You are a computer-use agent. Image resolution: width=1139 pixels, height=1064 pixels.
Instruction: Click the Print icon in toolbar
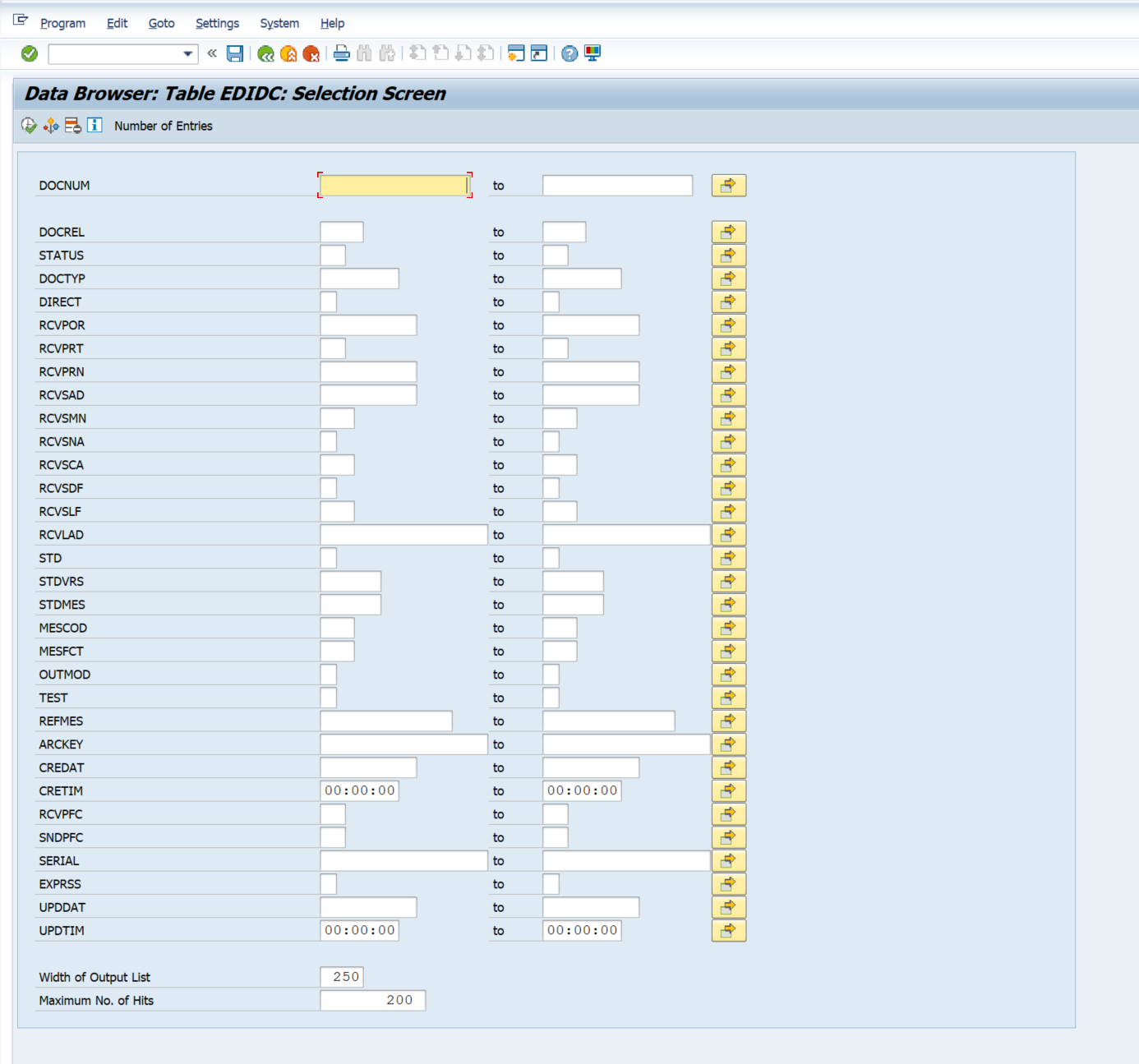[x=342, y=53]
